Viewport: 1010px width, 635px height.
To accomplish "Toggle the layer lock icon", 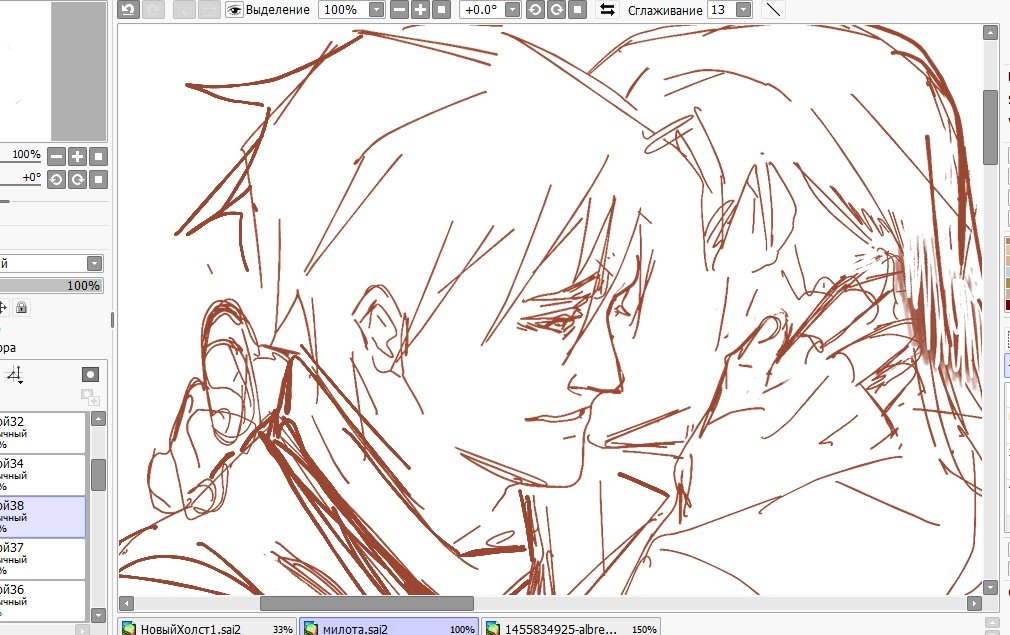I will [x=21, y=307].
